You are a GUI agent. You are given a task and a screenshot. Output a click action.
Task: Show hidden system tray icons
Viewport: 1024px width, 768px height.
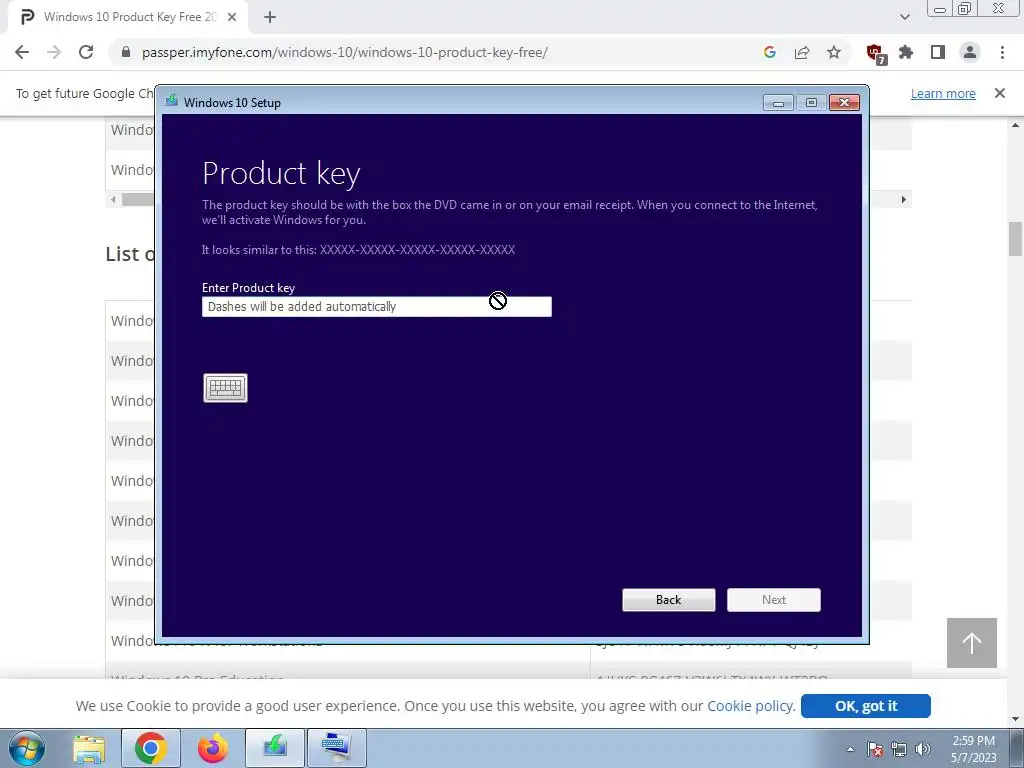click(x=850, y=749)
